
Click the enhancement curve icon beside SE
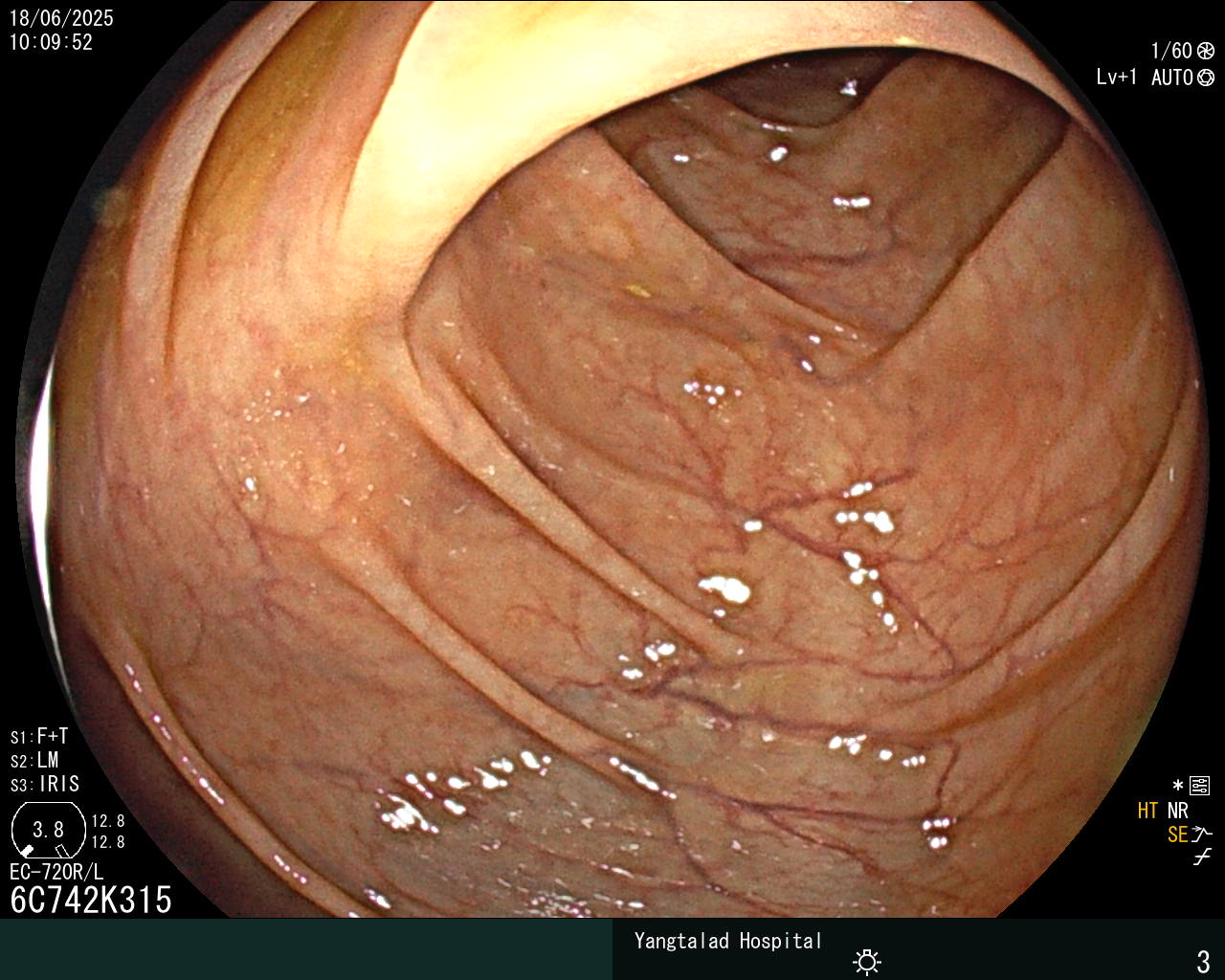point(1202,835)
